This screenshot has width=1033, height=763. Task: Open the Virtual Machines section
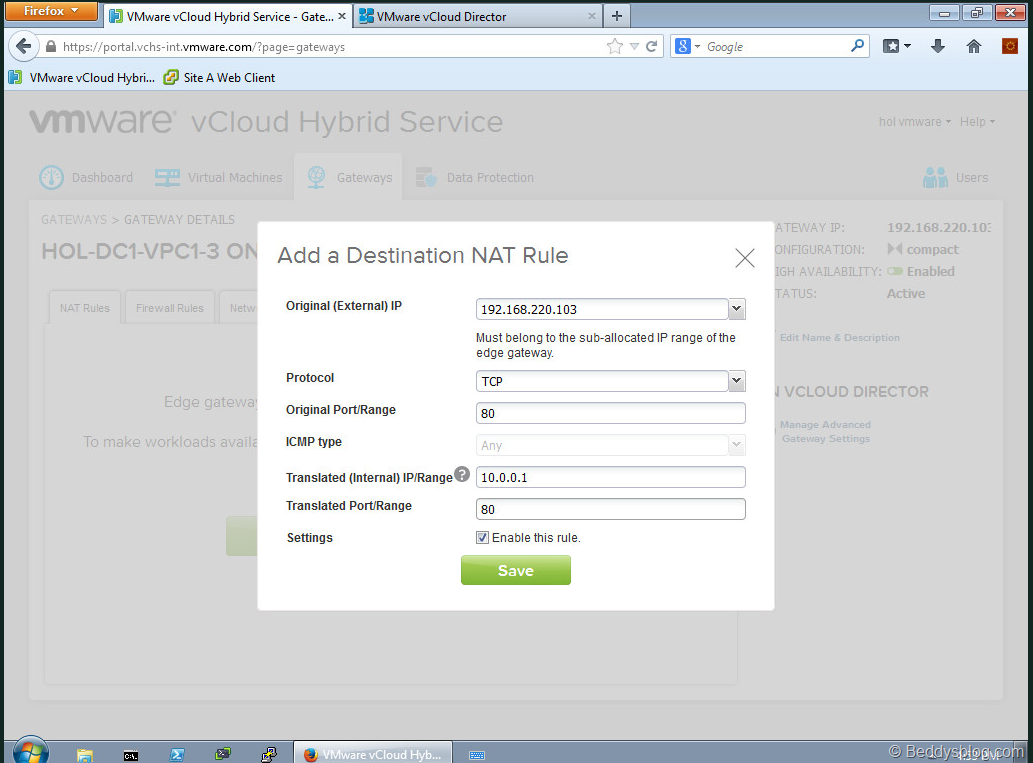click(219, 177)
